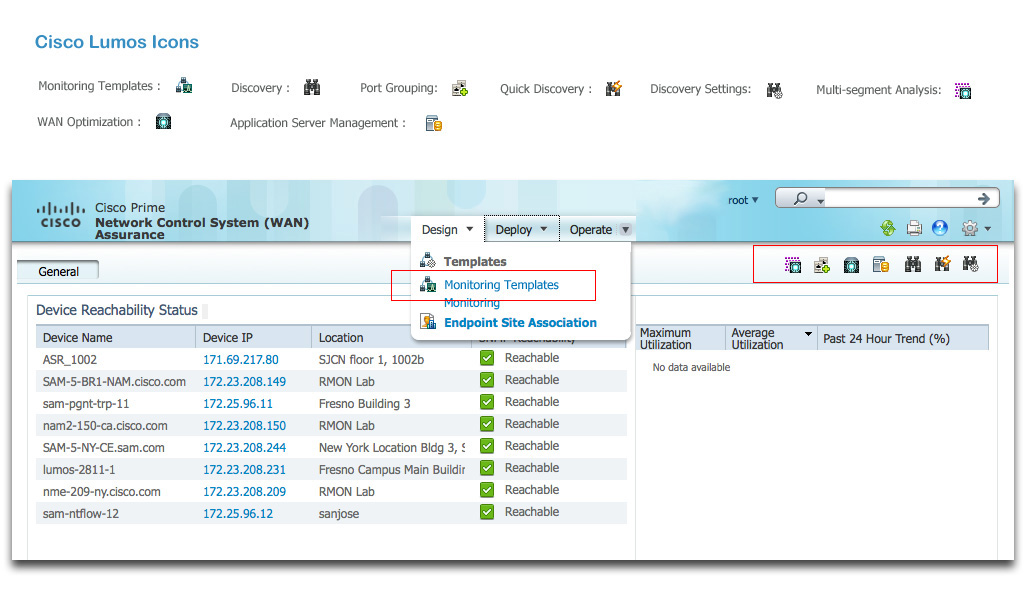
Task: Open Discovery Settings from the app toolbar
Action: tap(970, 265)
